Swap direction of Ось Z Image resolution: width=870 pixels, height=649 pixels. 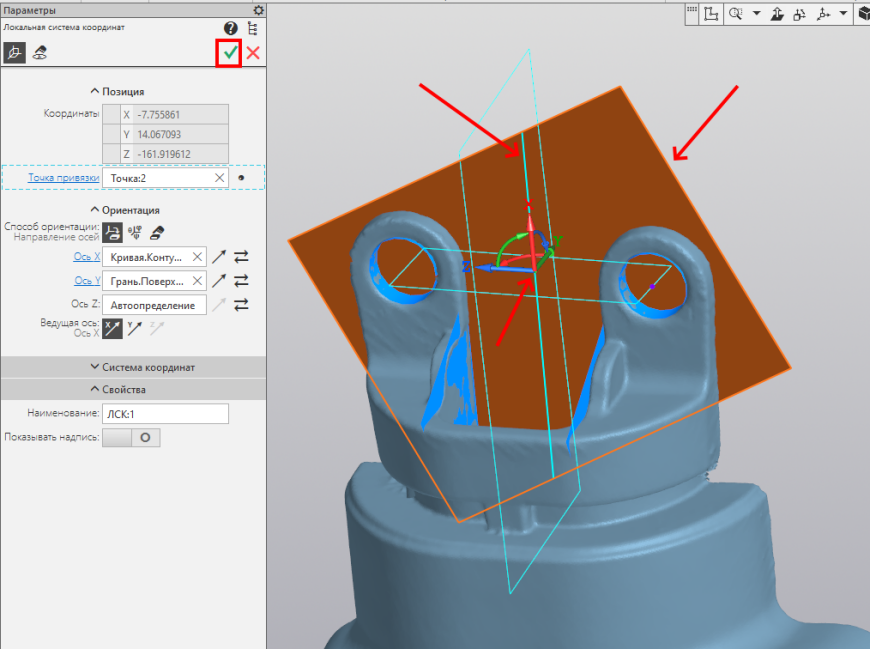coord(241,305)
